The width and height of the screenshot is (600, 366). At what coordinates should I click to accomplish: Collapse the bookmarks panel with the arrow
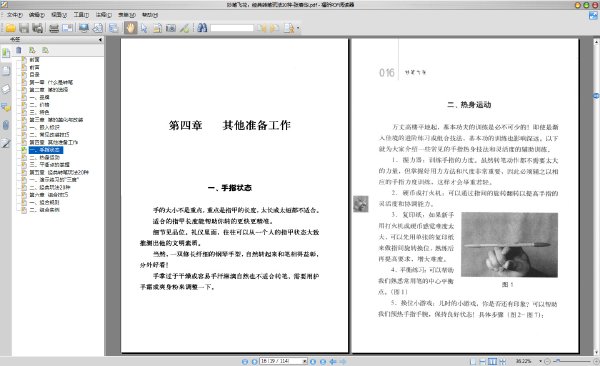[100, 39]
